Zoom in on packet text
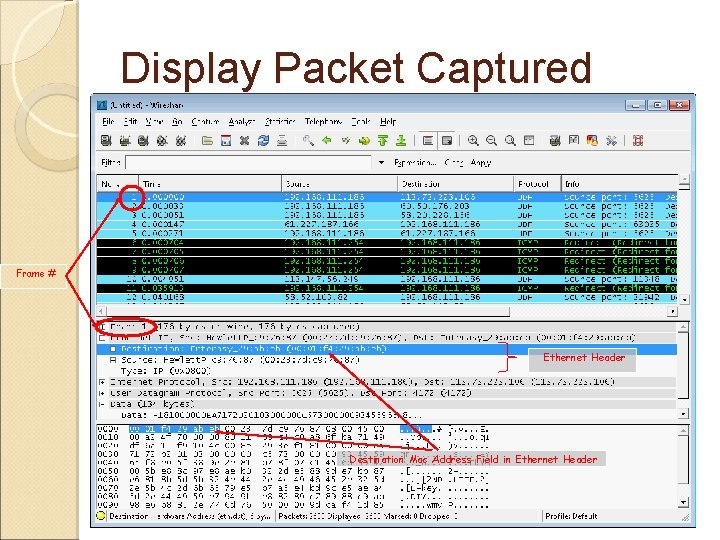The width and height of the screenshot is (720, 540). click(473, 141)
